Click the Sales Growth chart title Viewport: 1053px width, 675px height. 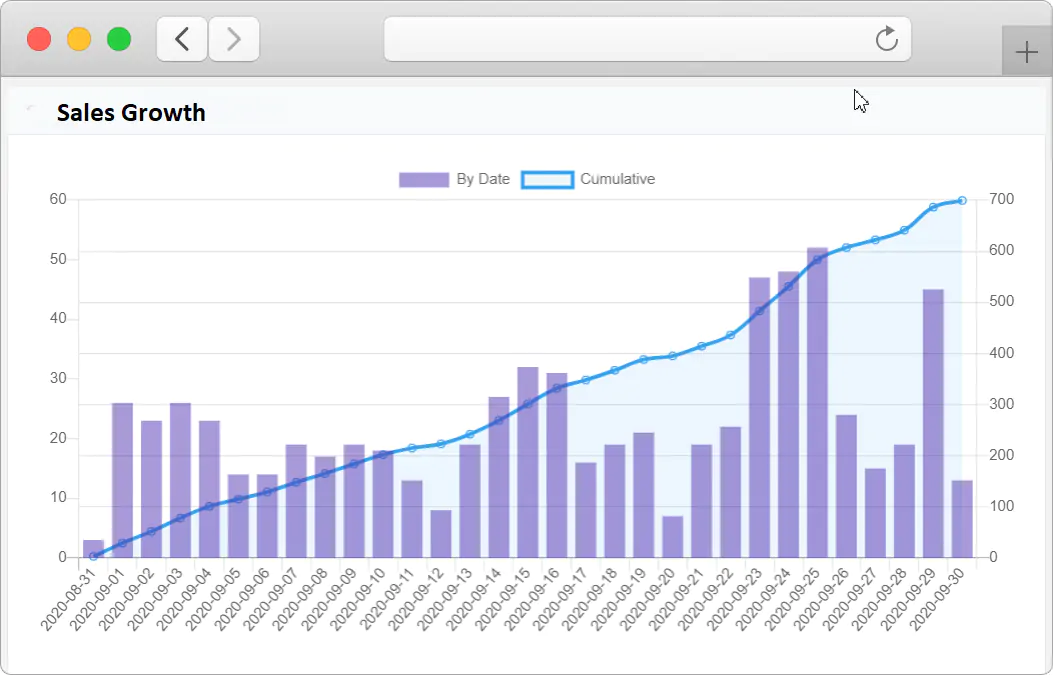tap(131, 113)
